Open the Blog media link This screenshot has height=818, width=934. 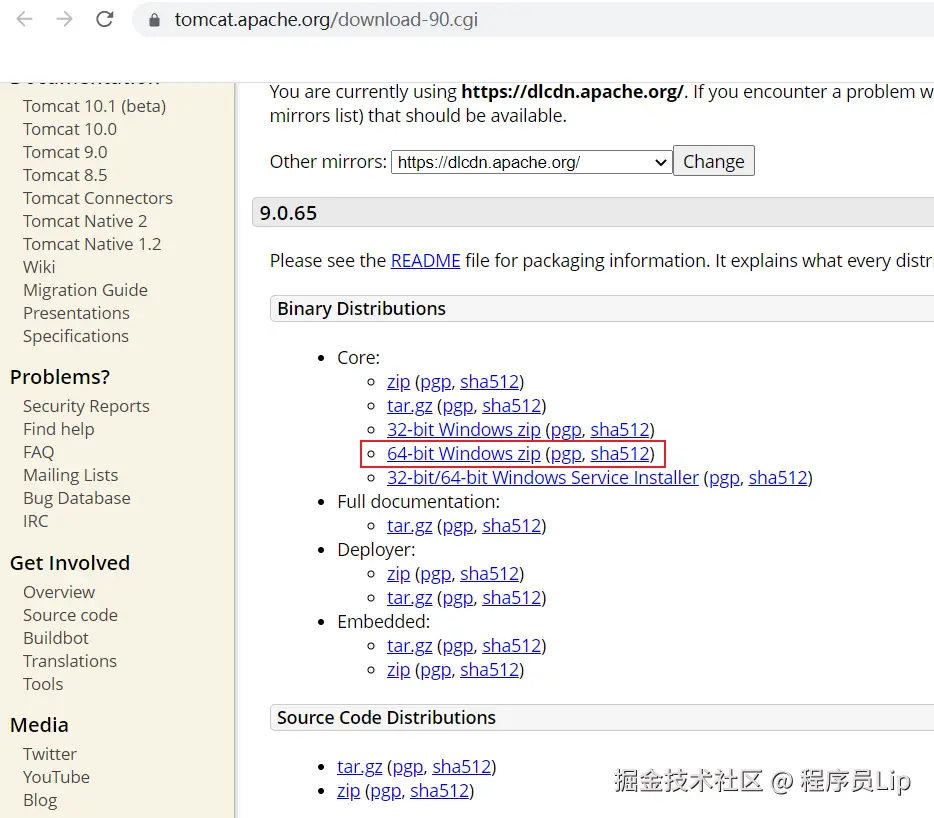pos(40,801)
